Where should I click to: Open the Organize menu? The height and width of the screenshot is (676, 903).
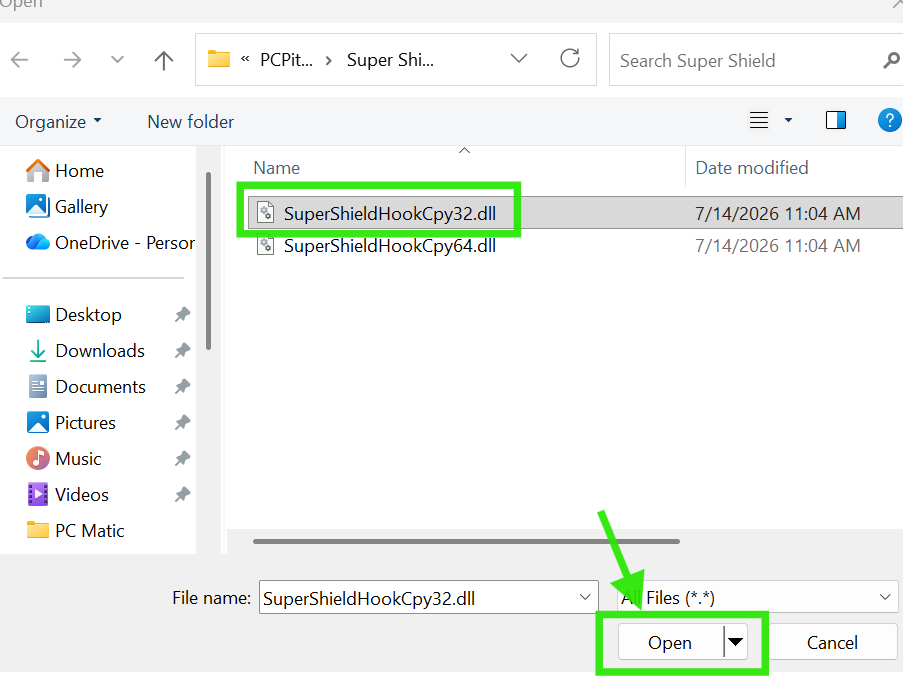(58, 121)
